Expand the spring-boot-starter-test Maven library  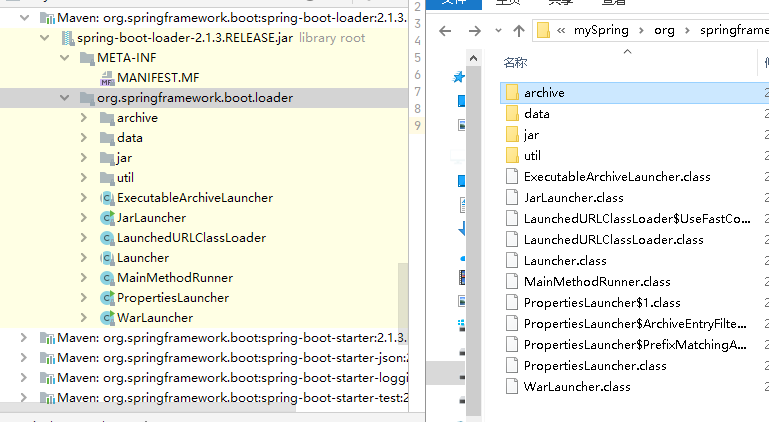coord(24,397)
